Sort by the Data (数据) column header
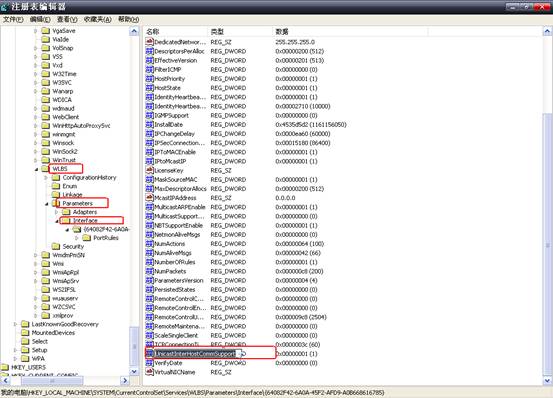The height and width of the screenshot is (398, 553). (x=351, y=32)
